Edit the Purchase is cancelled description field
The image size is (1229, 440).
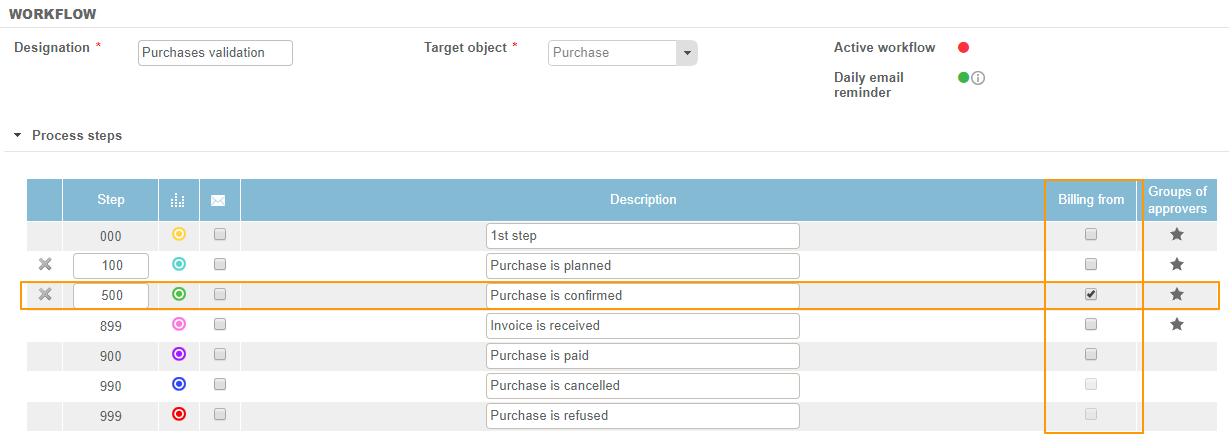643,385
